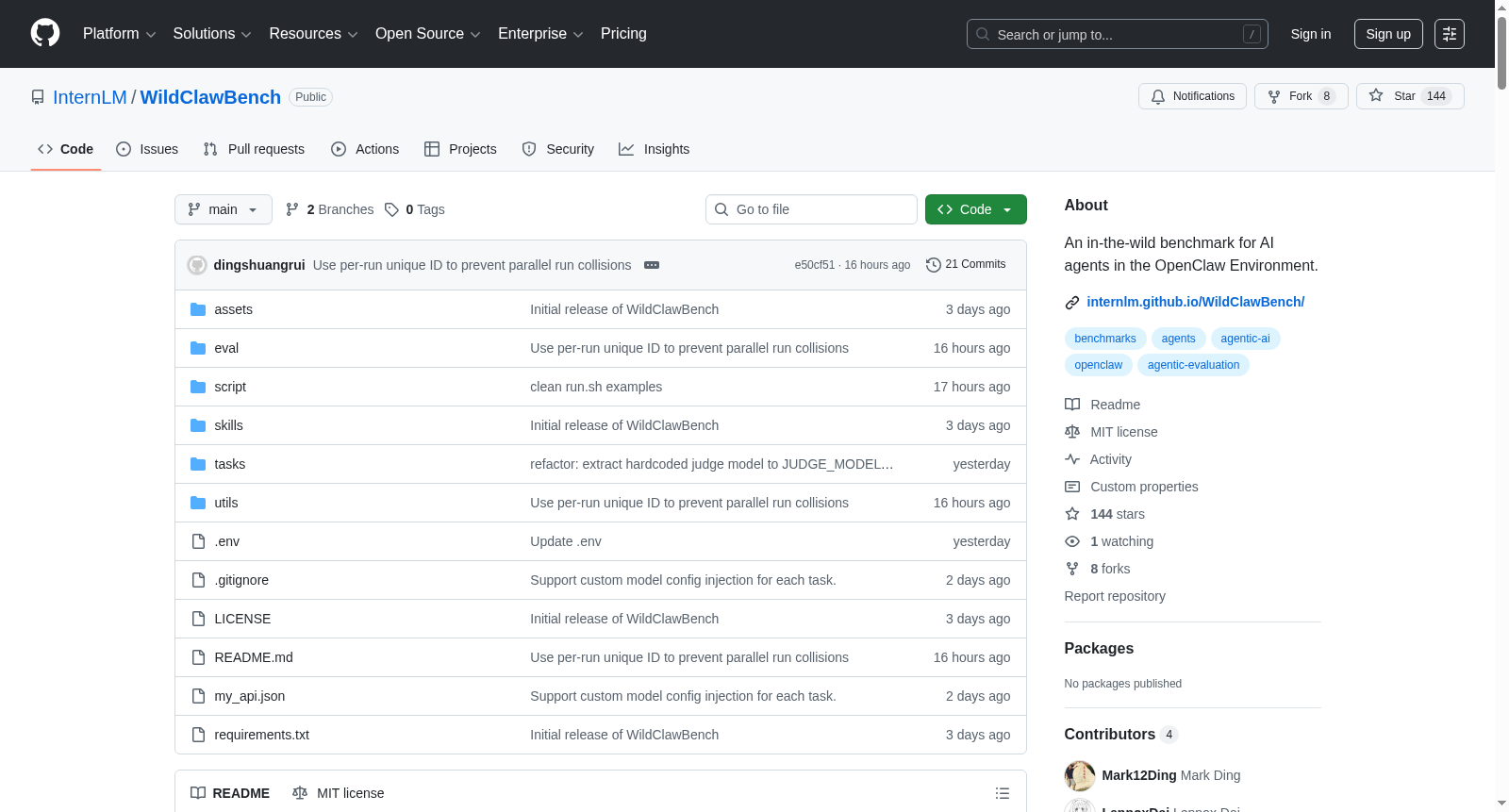
Task: Open the my_api.json file
Action: (x=249, y=696)
